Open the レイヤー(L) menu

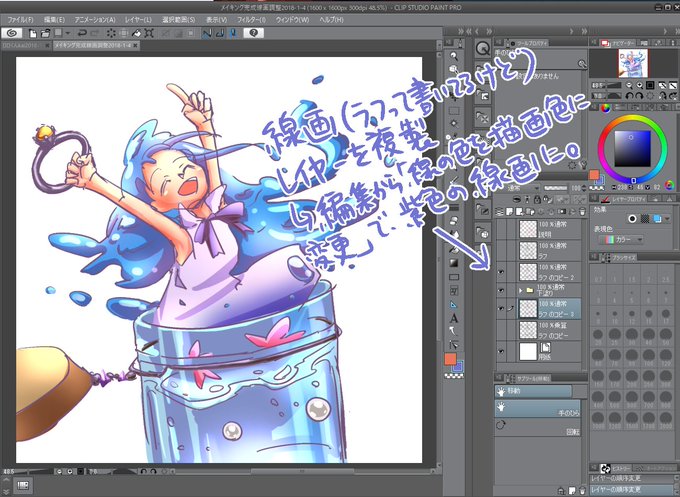[138, 20]
